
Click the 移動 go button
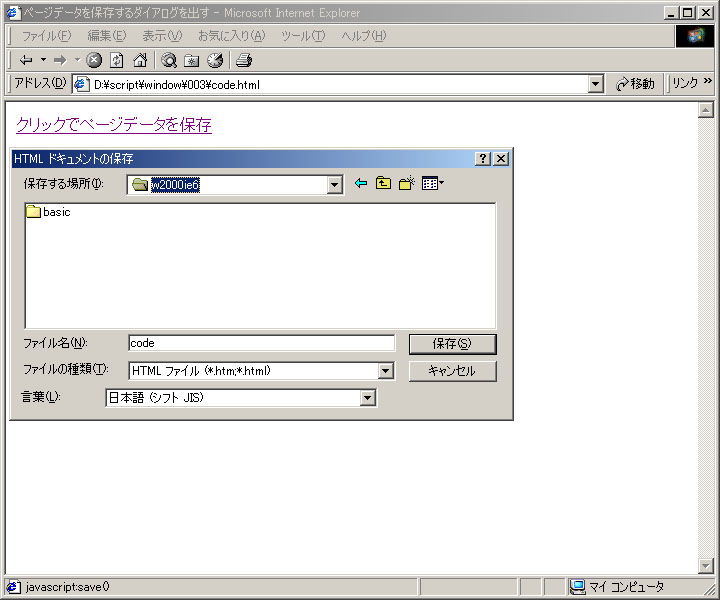[635, 84]
